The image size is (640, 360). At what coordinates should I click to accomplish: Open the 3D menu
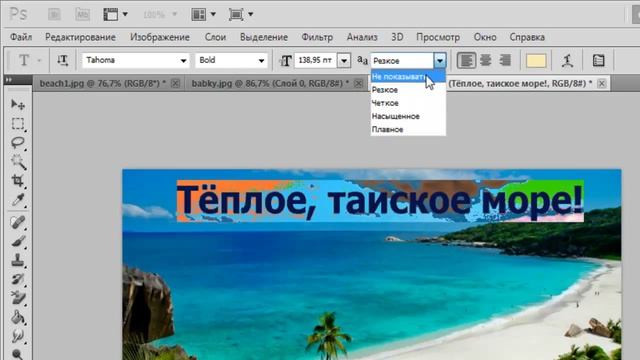click(x=397, y=37)
